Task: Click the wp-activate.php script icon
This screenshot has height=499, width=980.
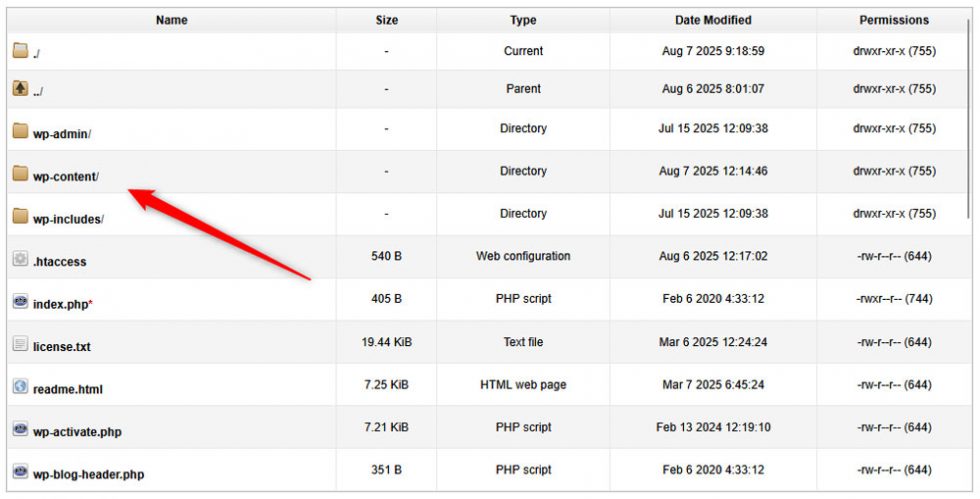Action: [20, 429]
